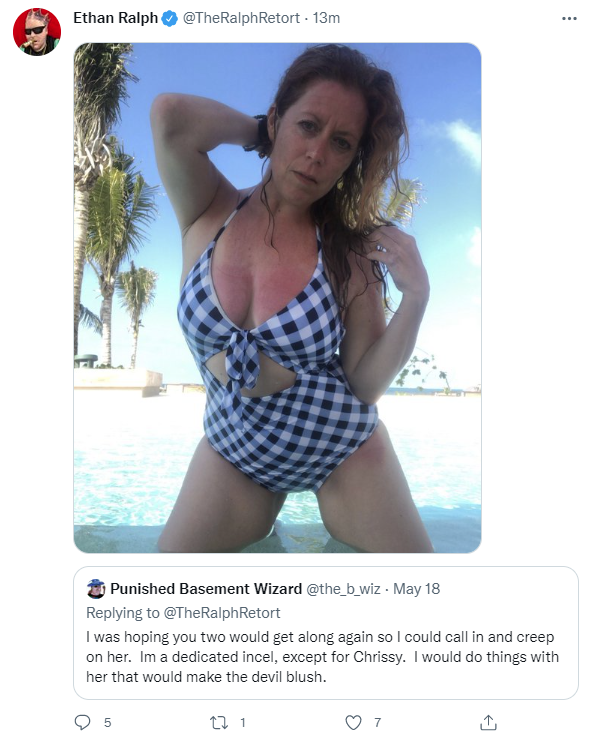Screen dimensions: 589x741
Task: Open the May 18 quoted tweet date
Action: 416,589
